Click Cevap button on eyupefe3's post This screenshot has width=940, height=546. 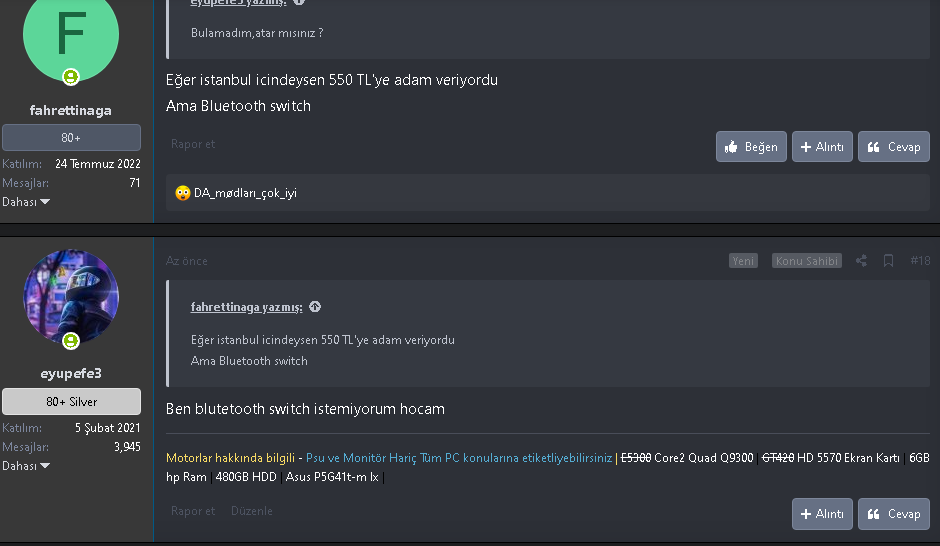click(893, 514)
